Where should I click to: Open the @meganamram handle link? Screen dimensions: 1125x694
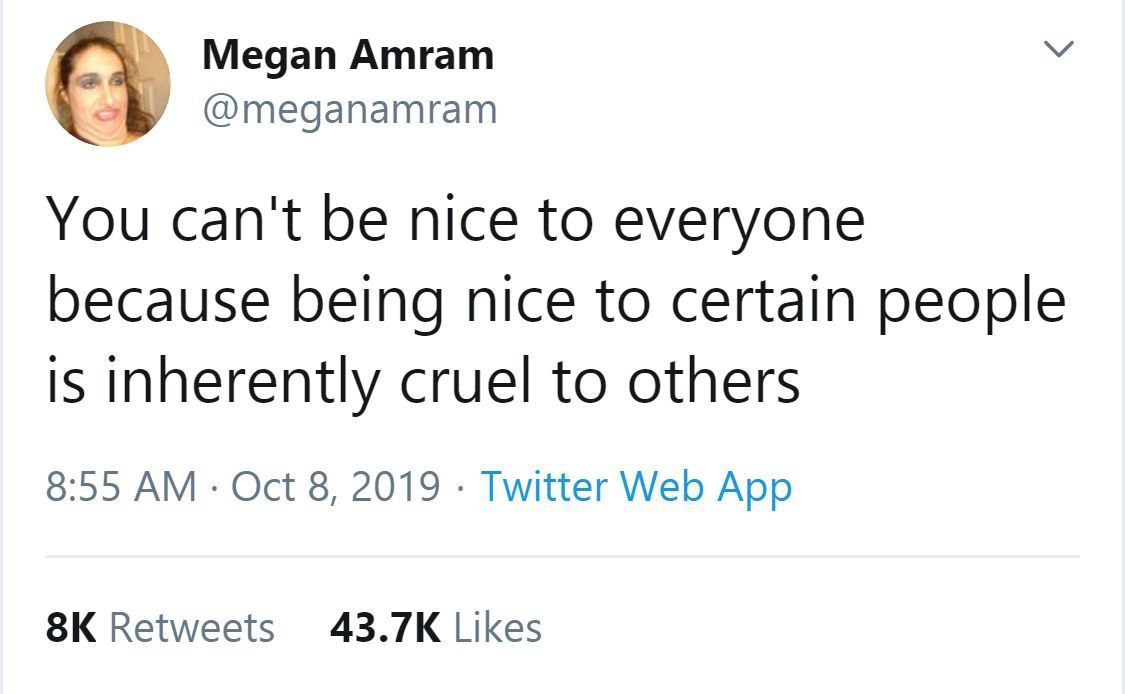pyautogui.click(x=349, y=108)
